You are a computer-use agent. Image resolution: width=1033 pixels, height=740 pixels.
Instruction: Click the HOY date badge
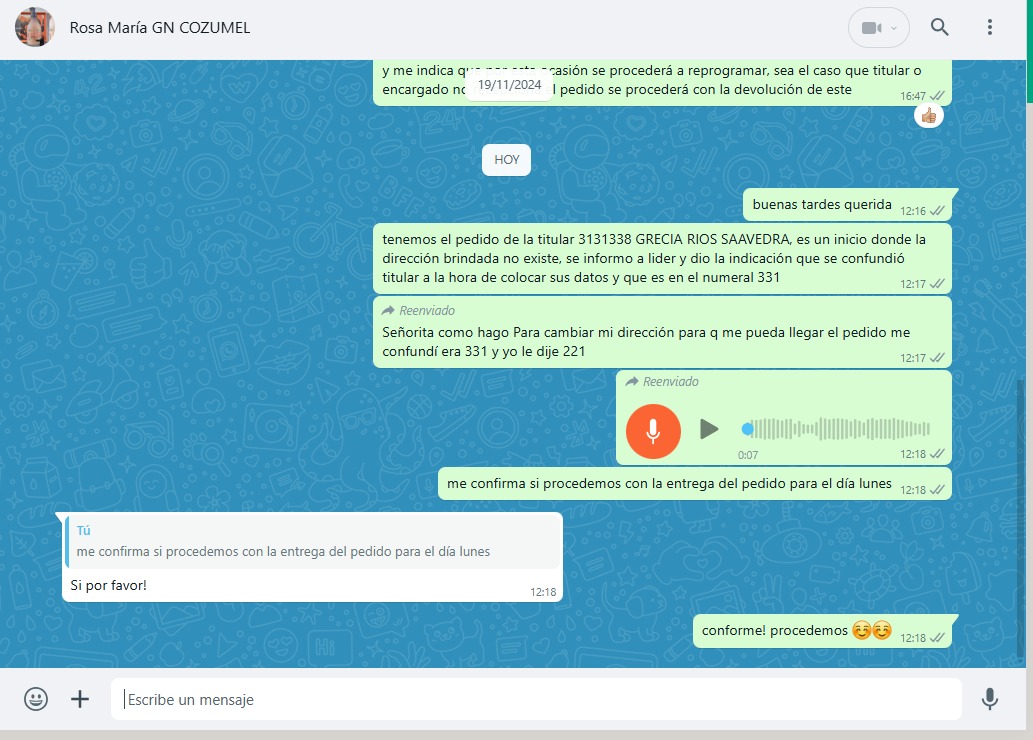coord(506,159)
